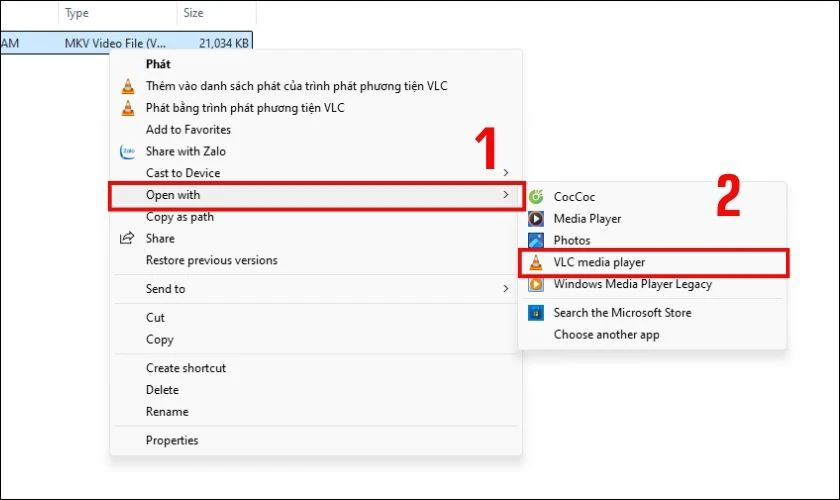The height and width of the screenshot is (500, 840).
Task: Select Open with menu entry
Action: click(316, 195)
